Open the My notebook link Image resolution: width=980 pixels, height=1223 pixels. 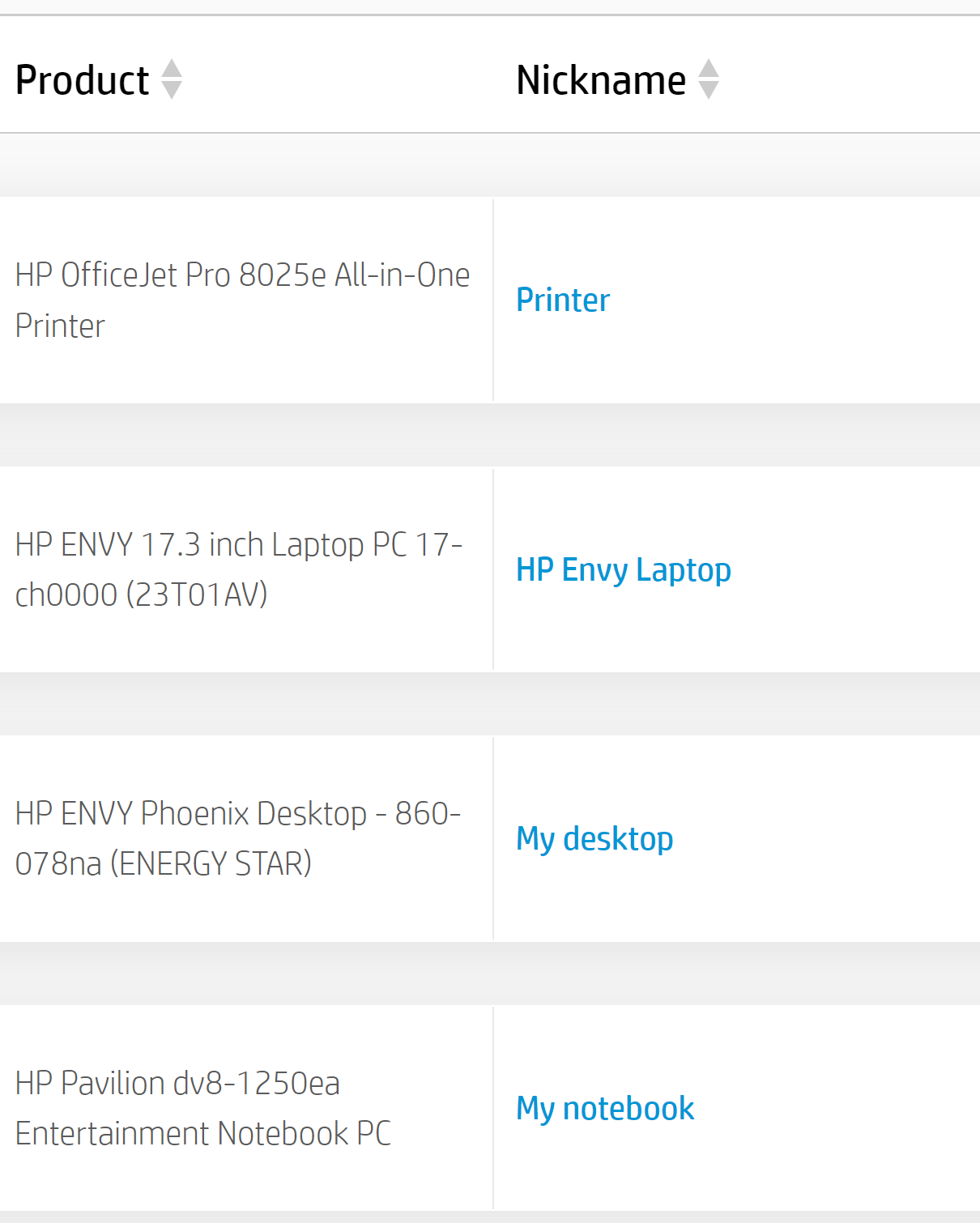[x=605, y=1109]
